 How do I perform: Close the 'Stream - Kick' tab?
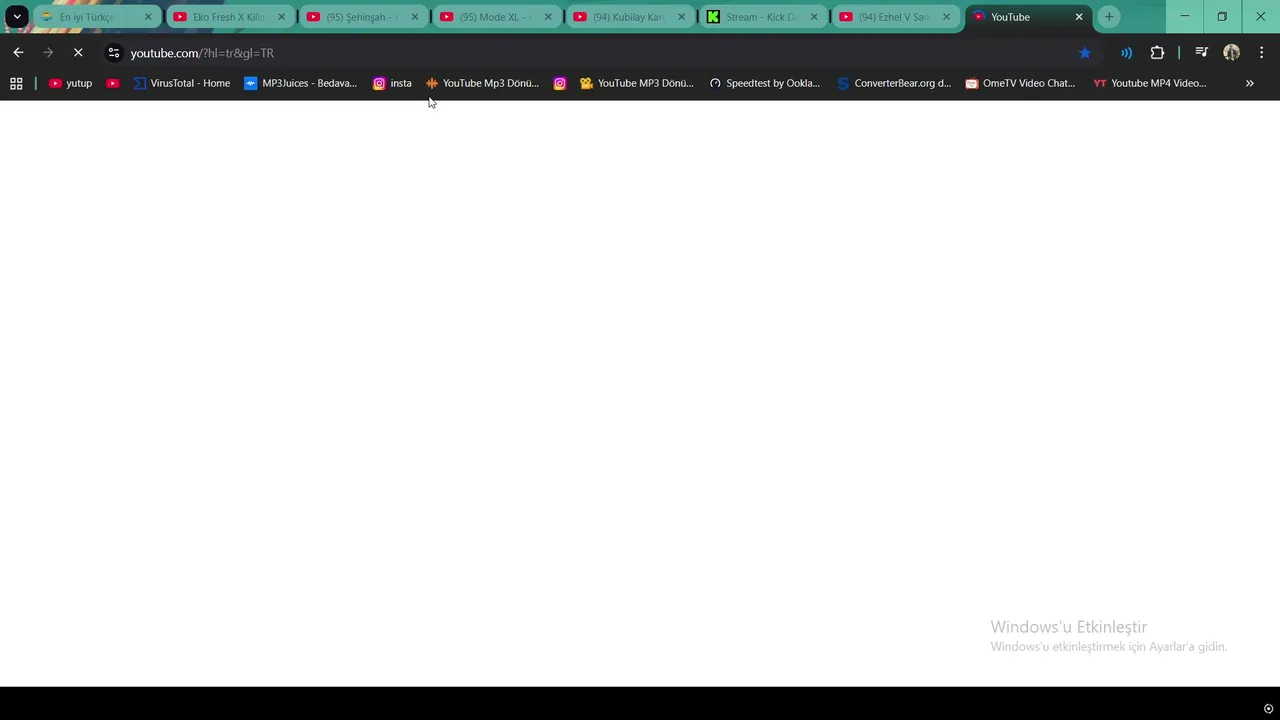[x=815, y=17]
